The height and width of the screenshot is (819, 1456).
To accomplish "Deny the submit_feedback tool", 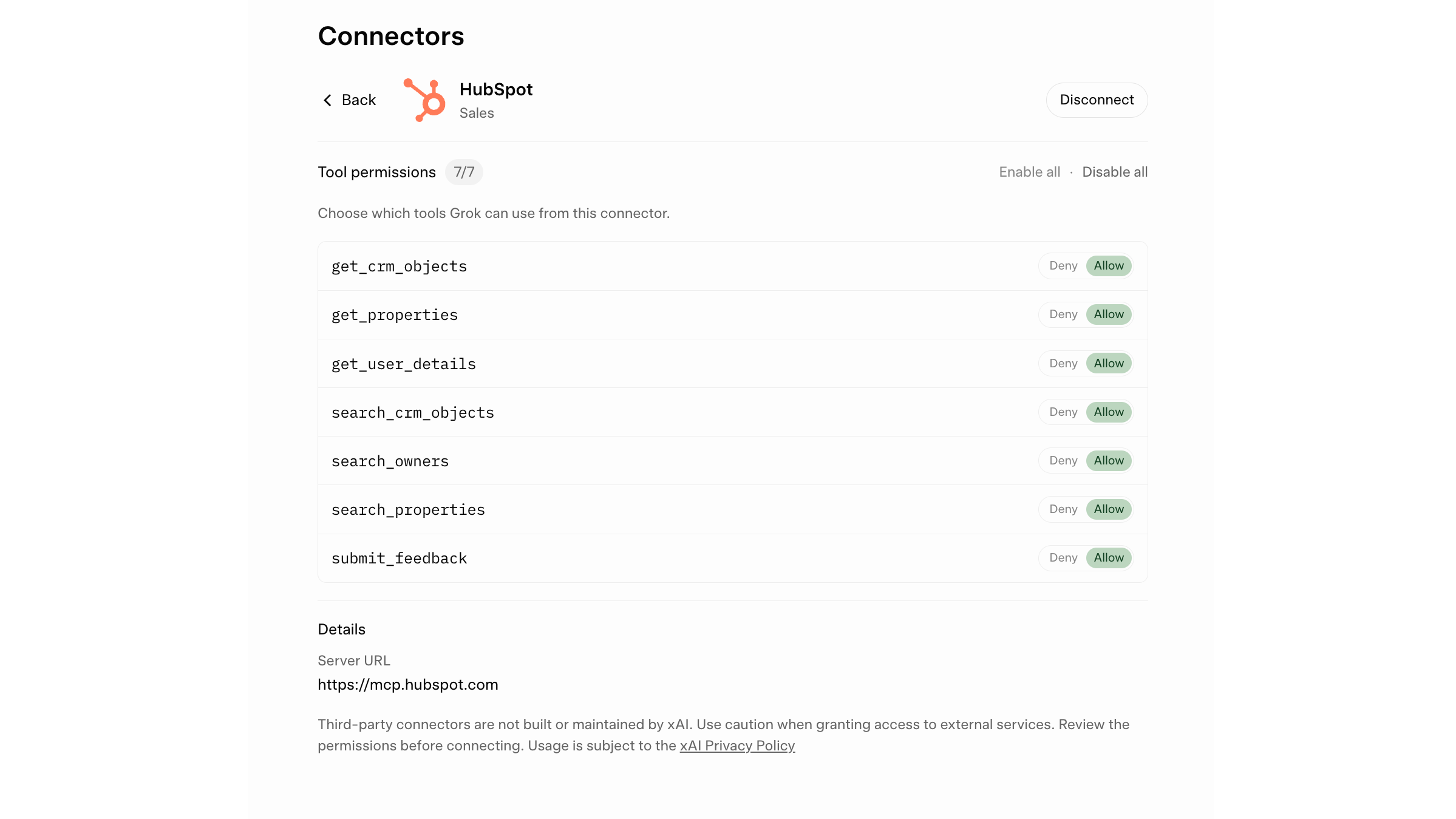I will tap(1063, 558).
